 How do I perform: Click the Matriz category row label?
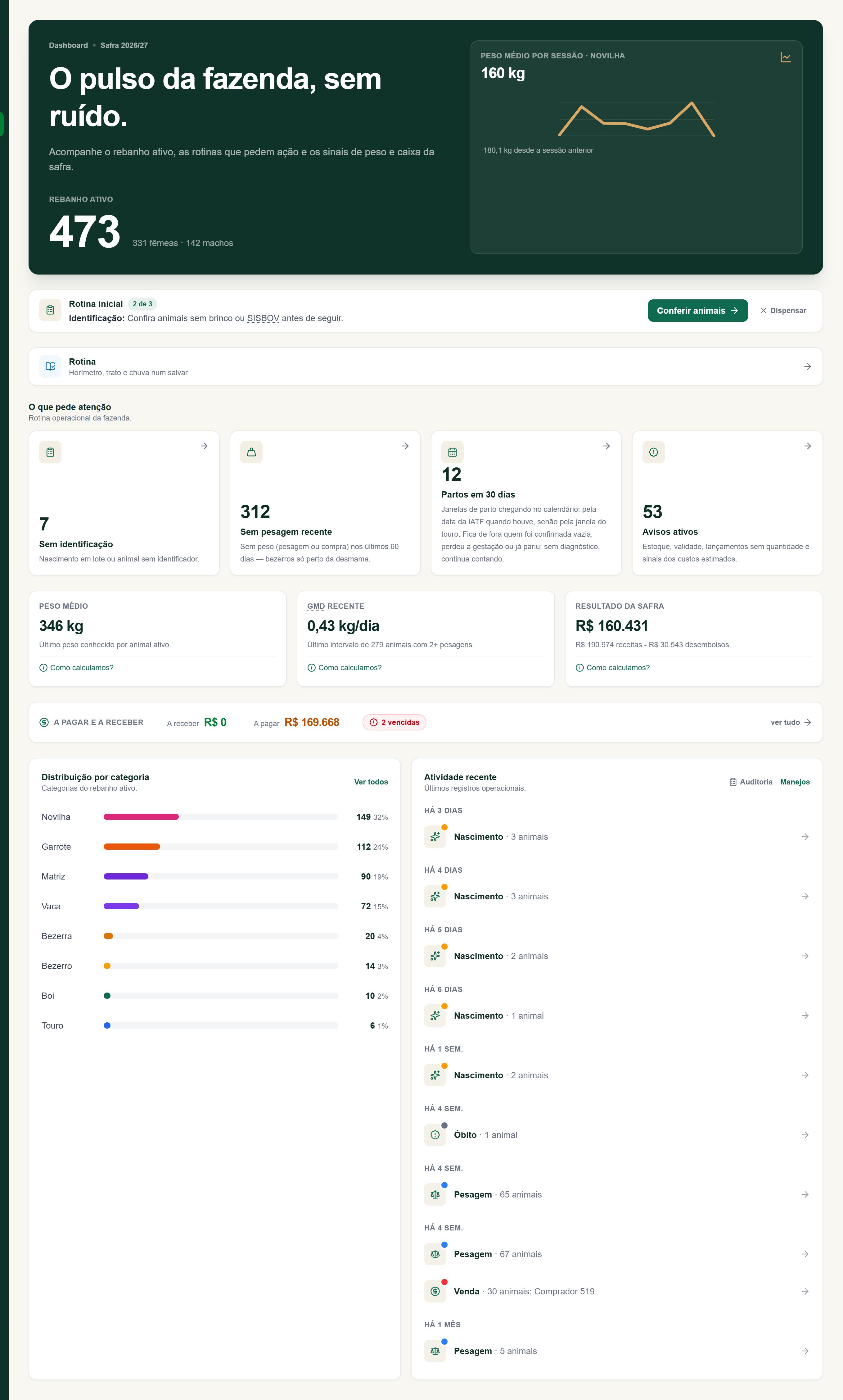coord(53,877)
